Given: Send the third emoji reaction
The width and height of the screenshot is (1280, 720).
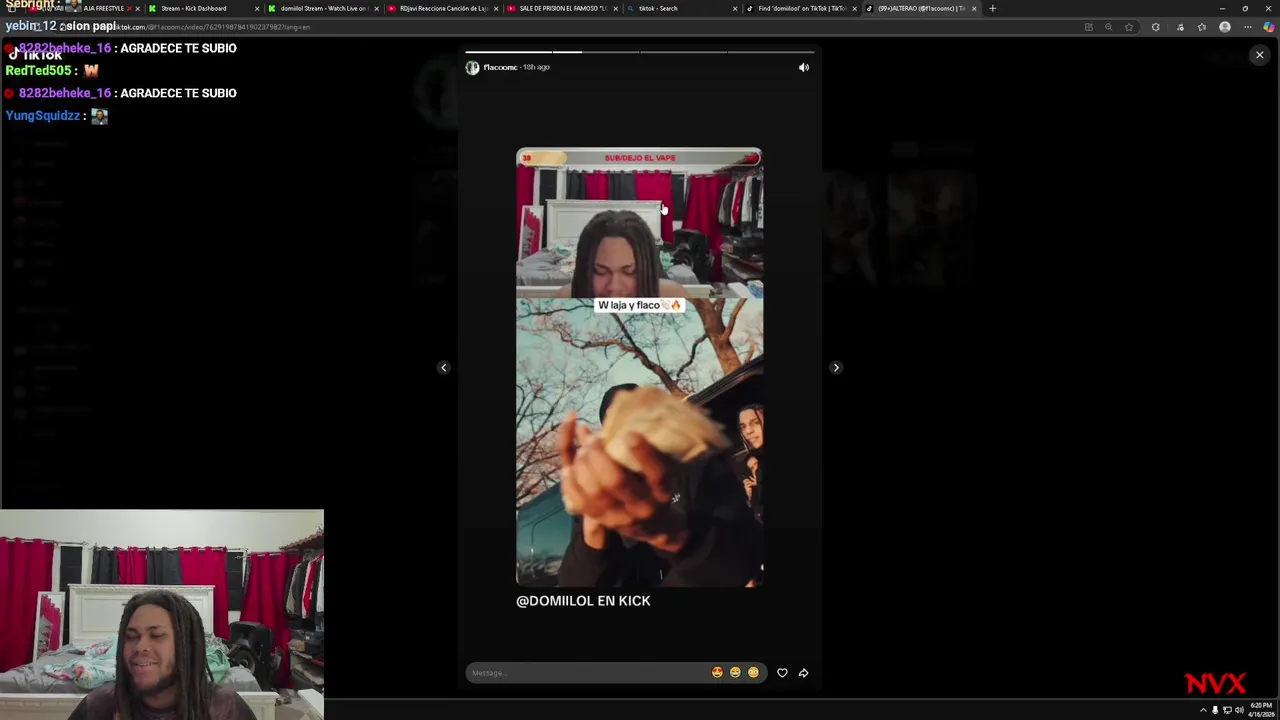Looking at the screenshot, I should 753,673.
